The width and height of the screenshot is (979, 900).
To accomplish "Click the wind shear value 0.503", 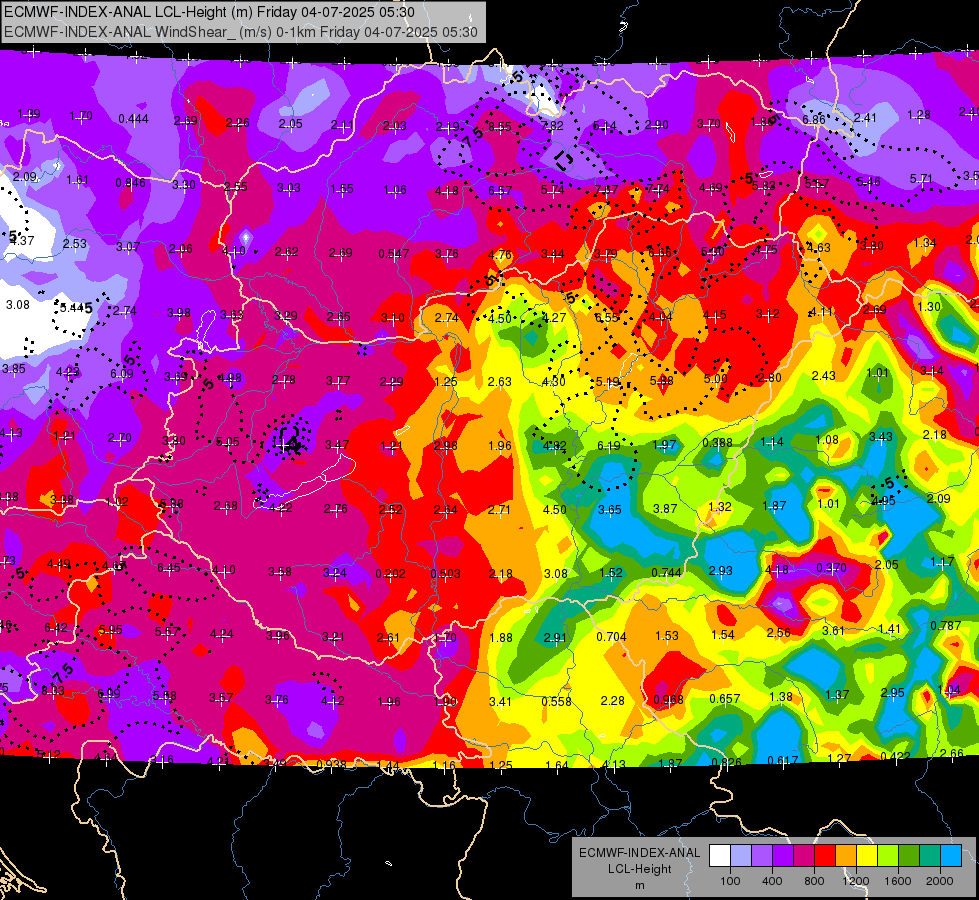I will tap(445, 573).
